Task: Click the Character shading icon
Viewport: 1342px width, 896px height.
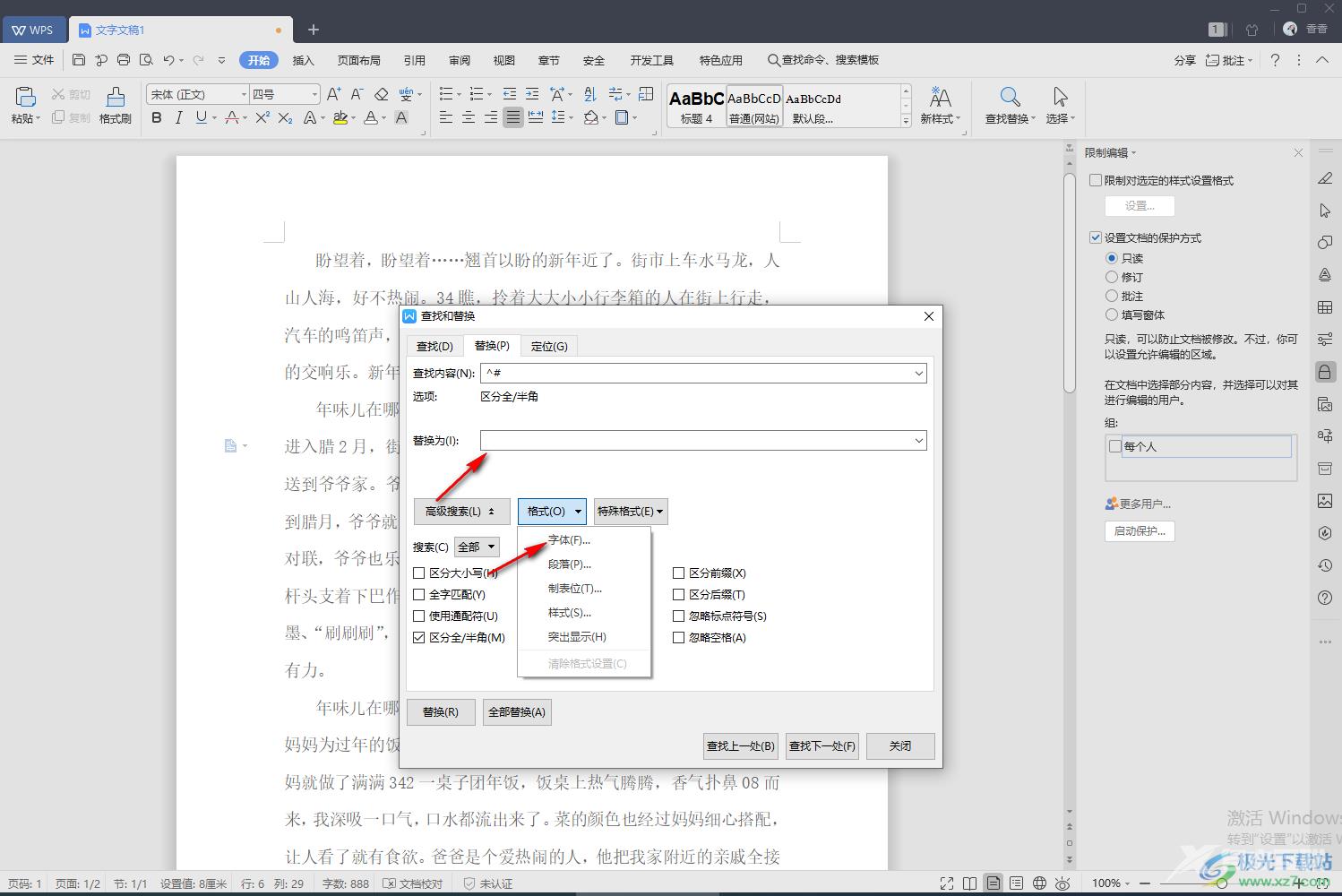Action: [x=401, y=117]
